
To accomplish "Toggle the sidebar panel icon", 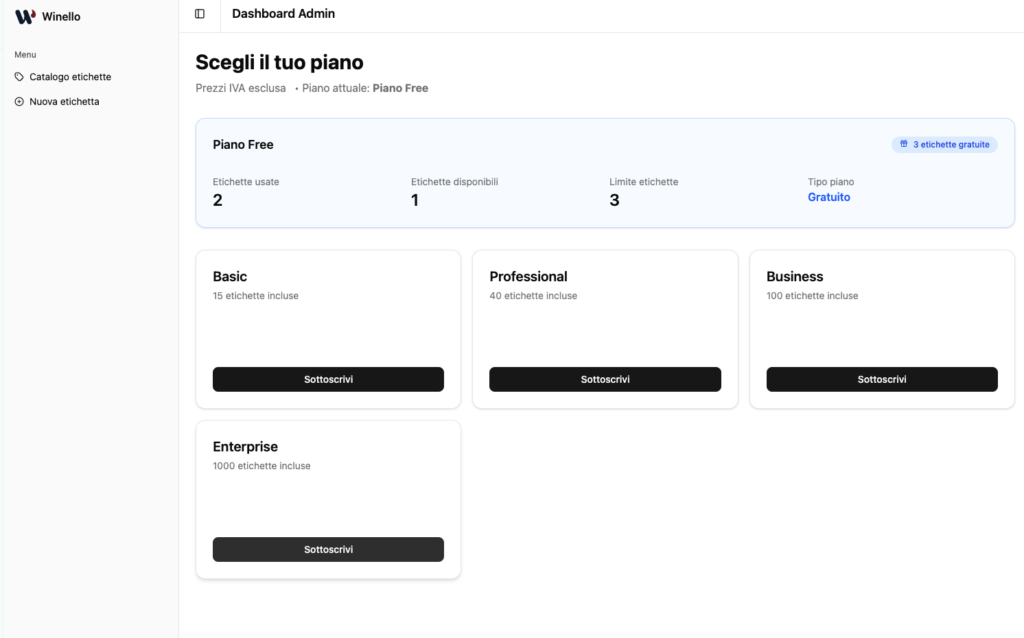I will pyautogui.click(x=200, y=14).
